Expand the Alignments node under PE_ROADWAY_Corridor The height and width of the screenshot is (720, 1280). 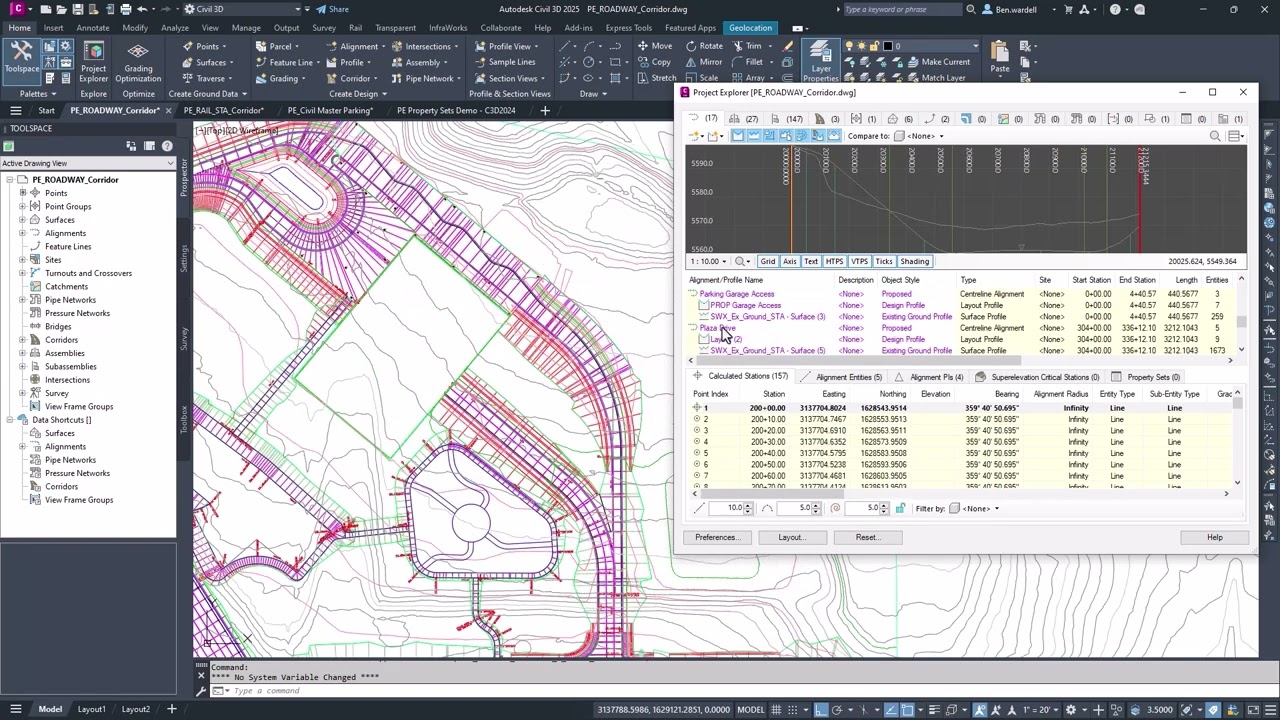[x=22, y=233]
